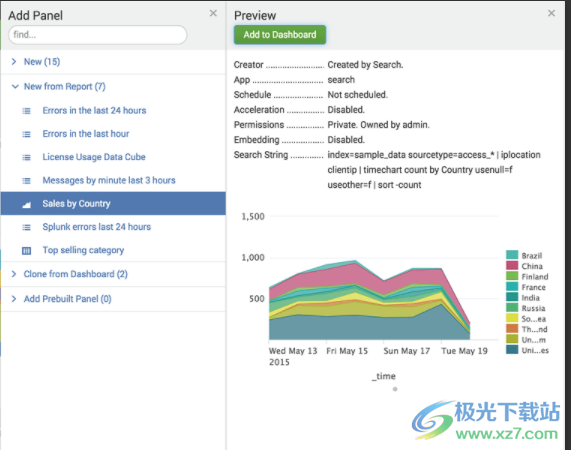Close the Preview pane
The image size is (571, 450).
pyautogui.click(x=551, y=13)
